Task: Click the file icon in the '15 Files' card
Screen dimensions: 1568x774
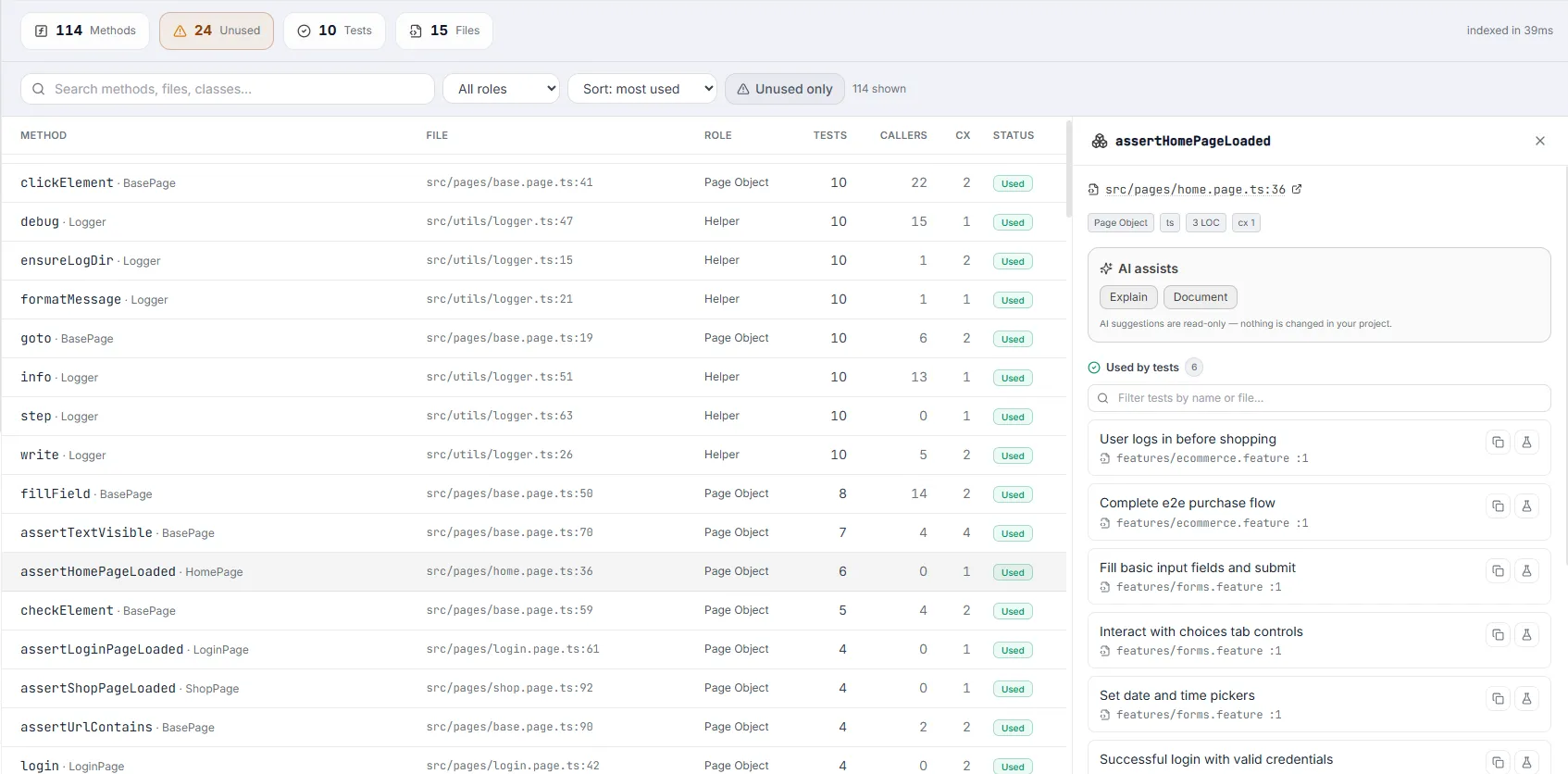Action: (x=416, y=31)
